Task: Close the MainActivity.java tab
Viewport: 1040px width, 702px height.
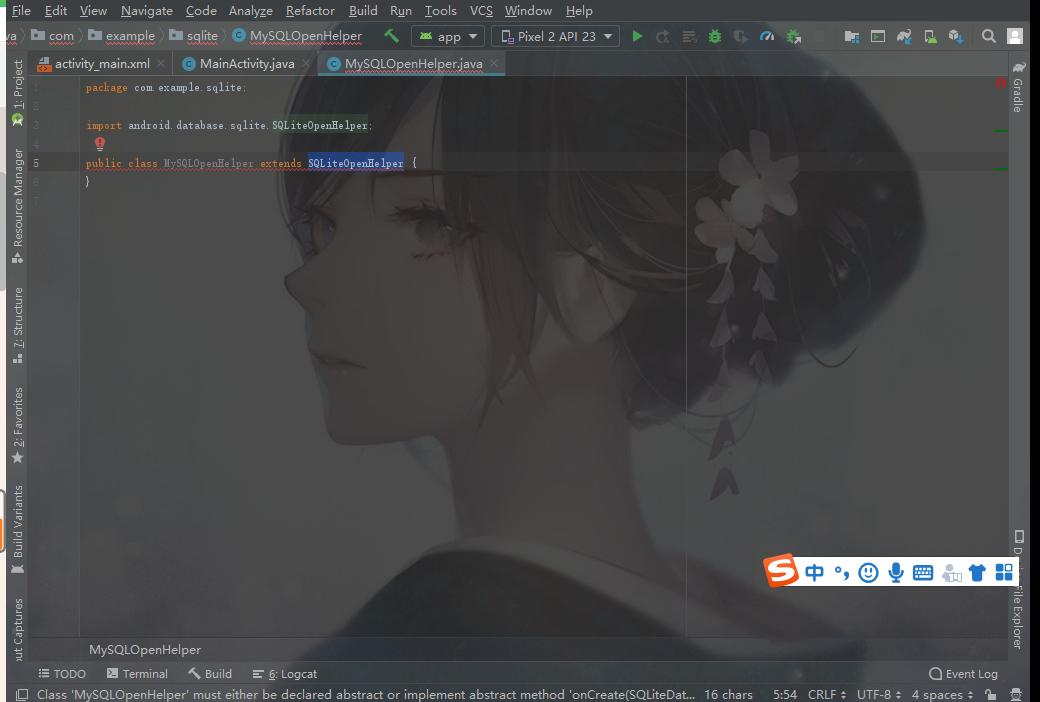Action: pyautogui.click(x=306, y=63)
